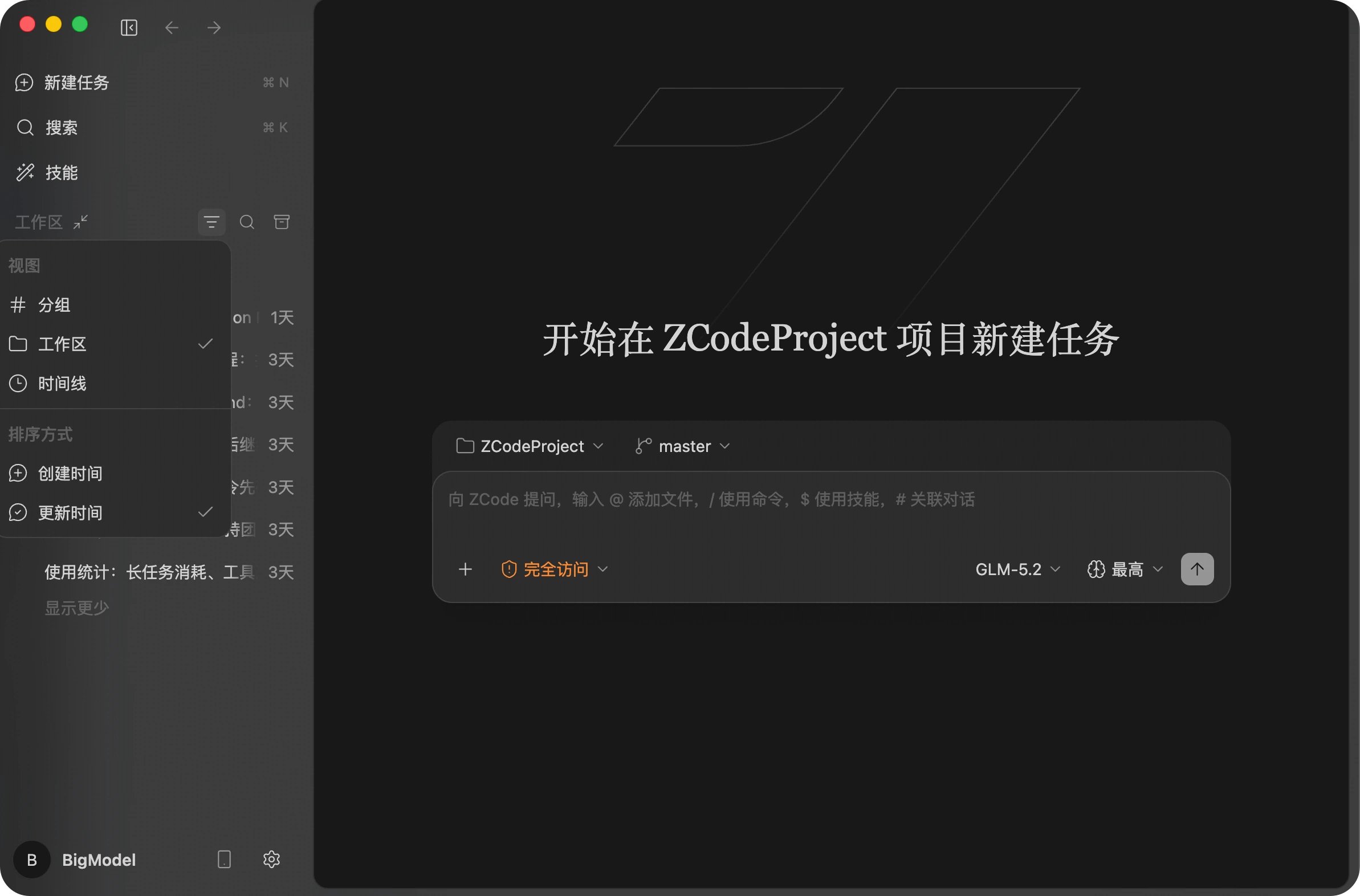Click 显示更少 to show fewer tasks
This screenshot has height=896, width=1360.
click(x=76, y=608)
